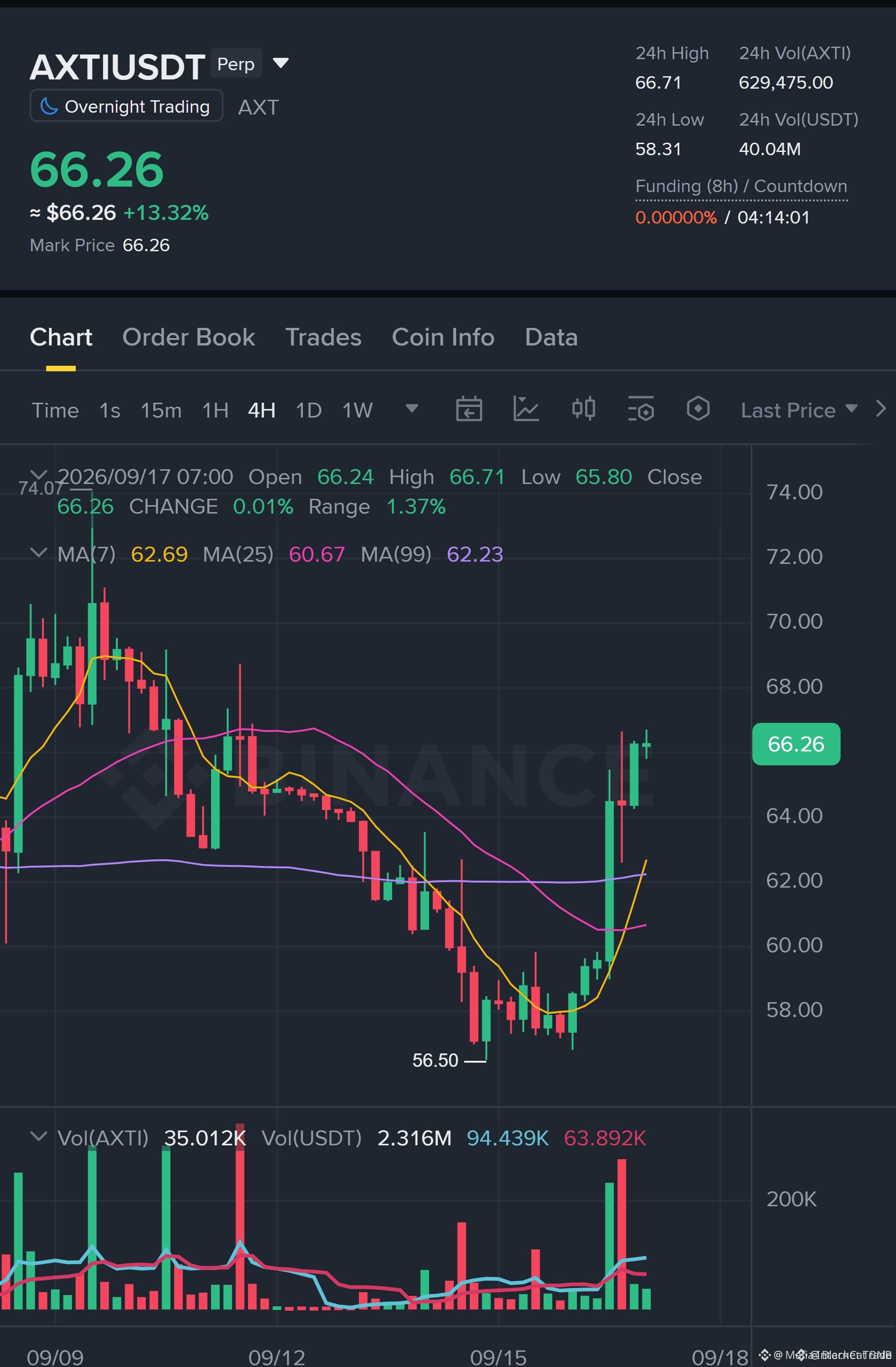Screen dimensions: 896x1367
Task: Switch to the 1D timeframe interval
Action: point(309,410)
